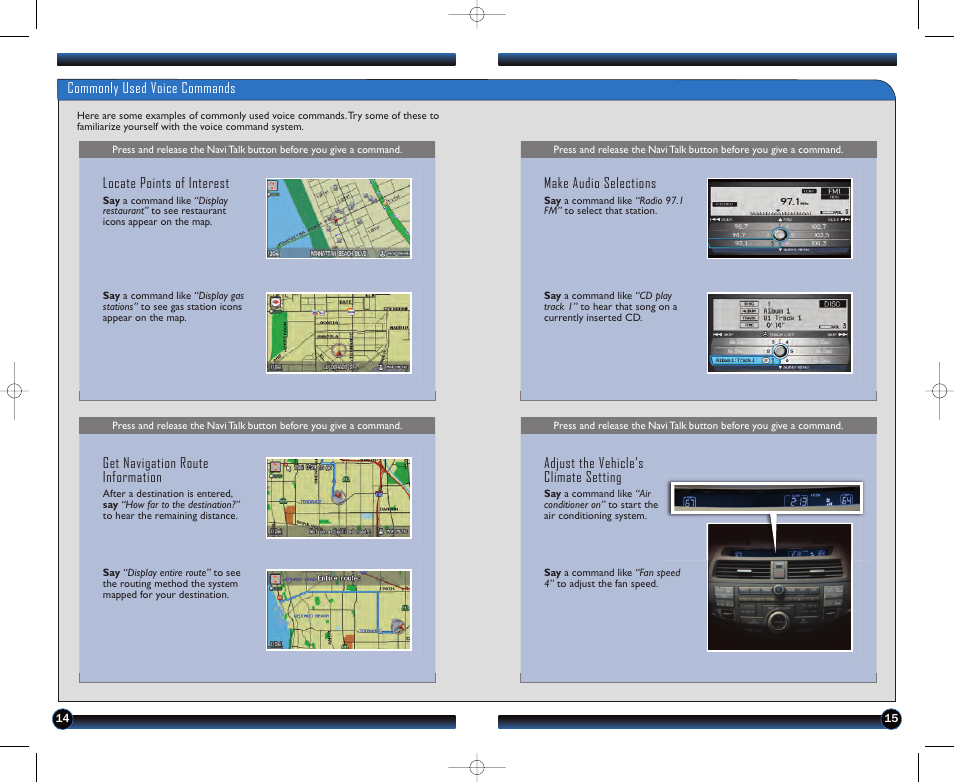Click the Entire route label on the map

(x=338, y=578)
